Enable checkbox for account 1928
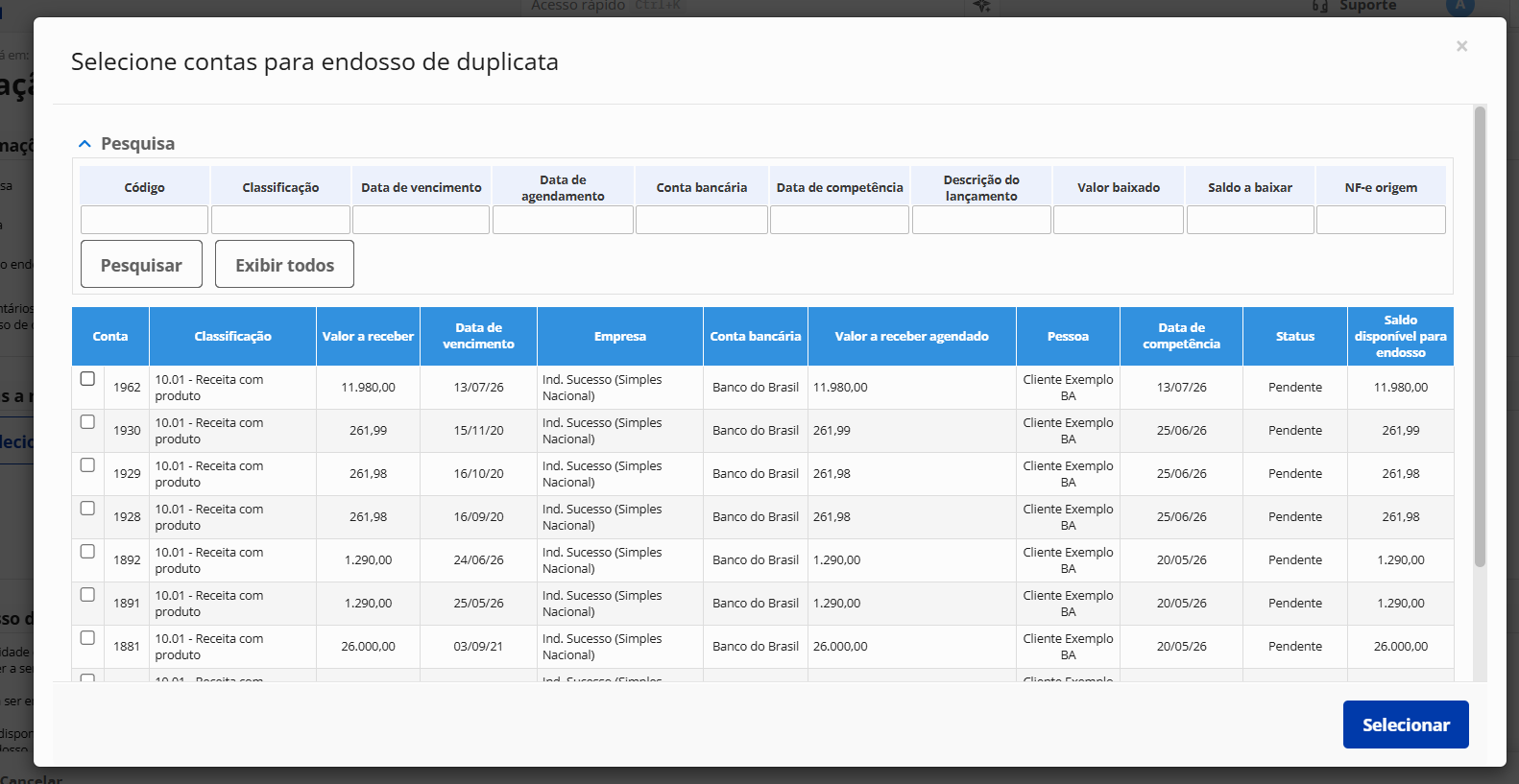 tap(87, 509)
